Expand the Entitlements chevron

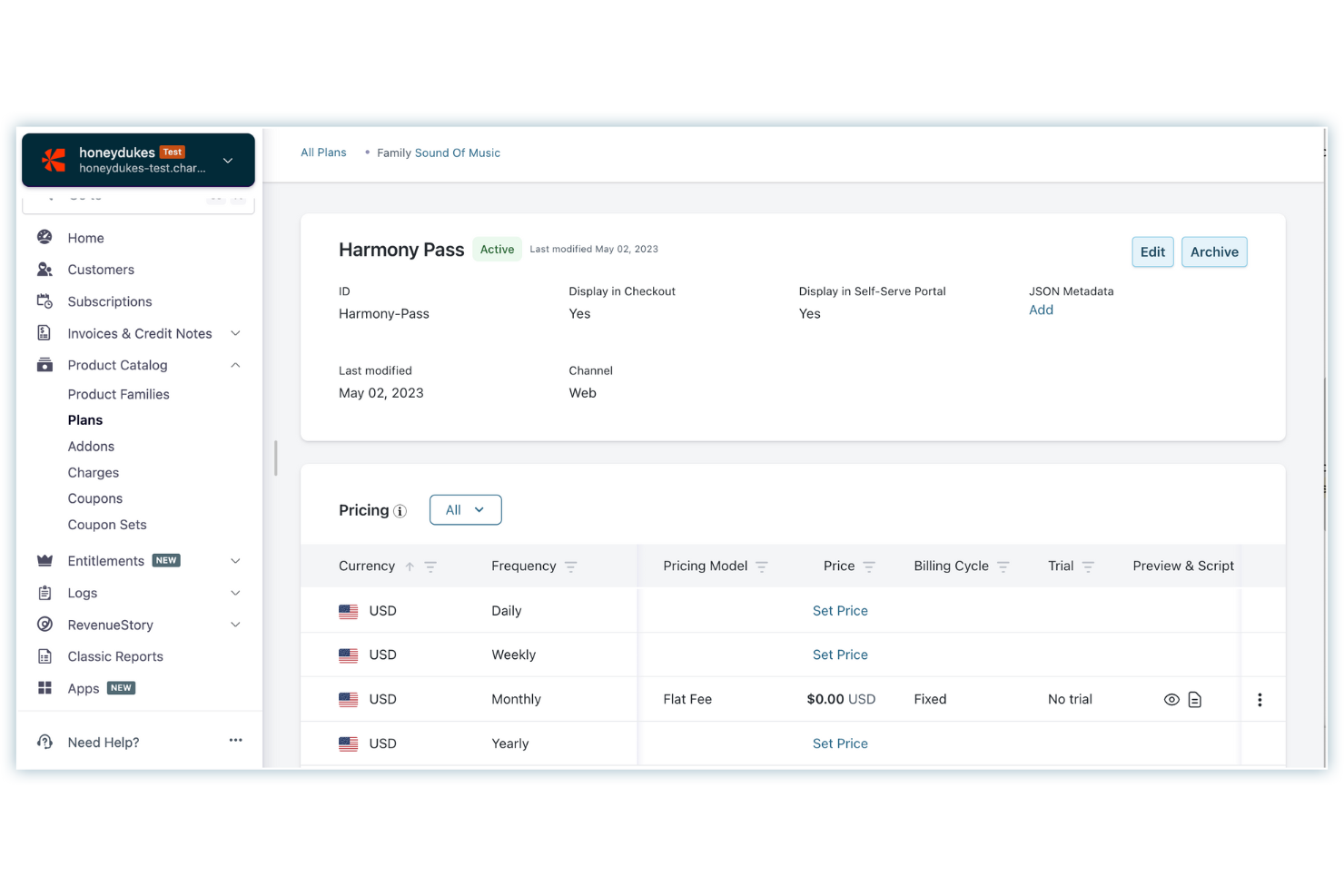pos(235,561)
